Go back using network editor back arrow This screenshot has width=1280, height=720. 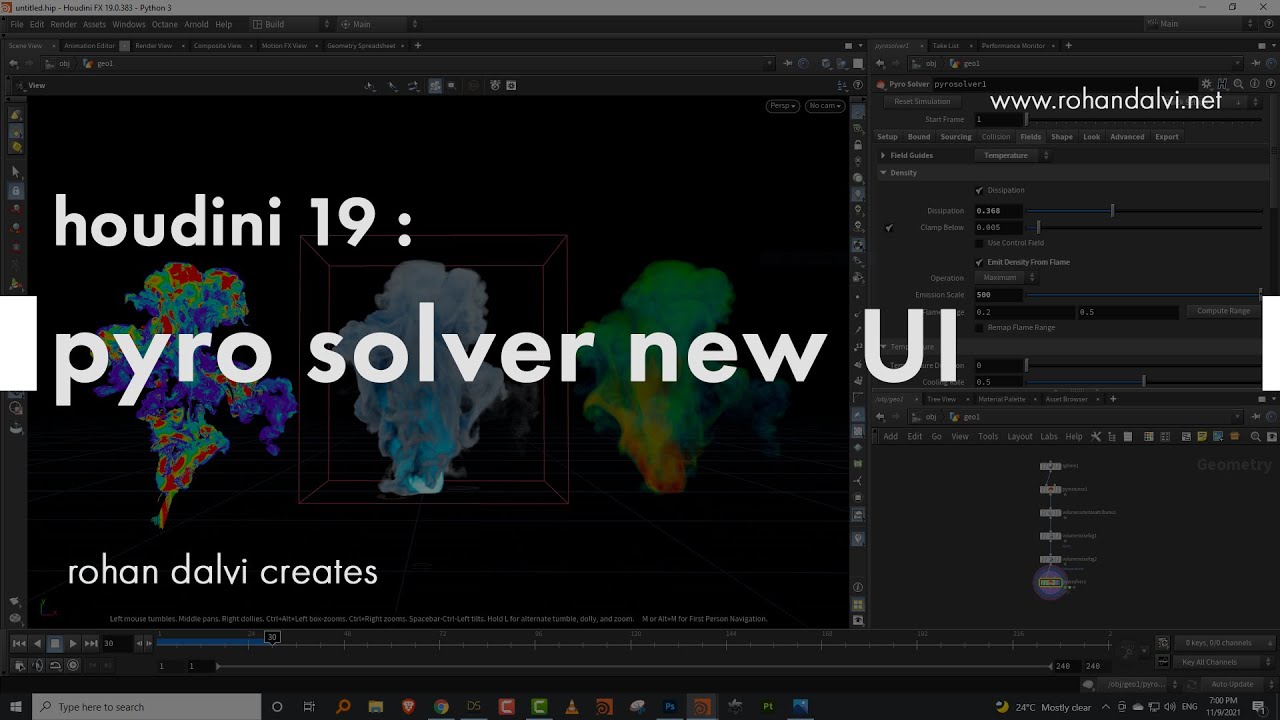(881, 416)
